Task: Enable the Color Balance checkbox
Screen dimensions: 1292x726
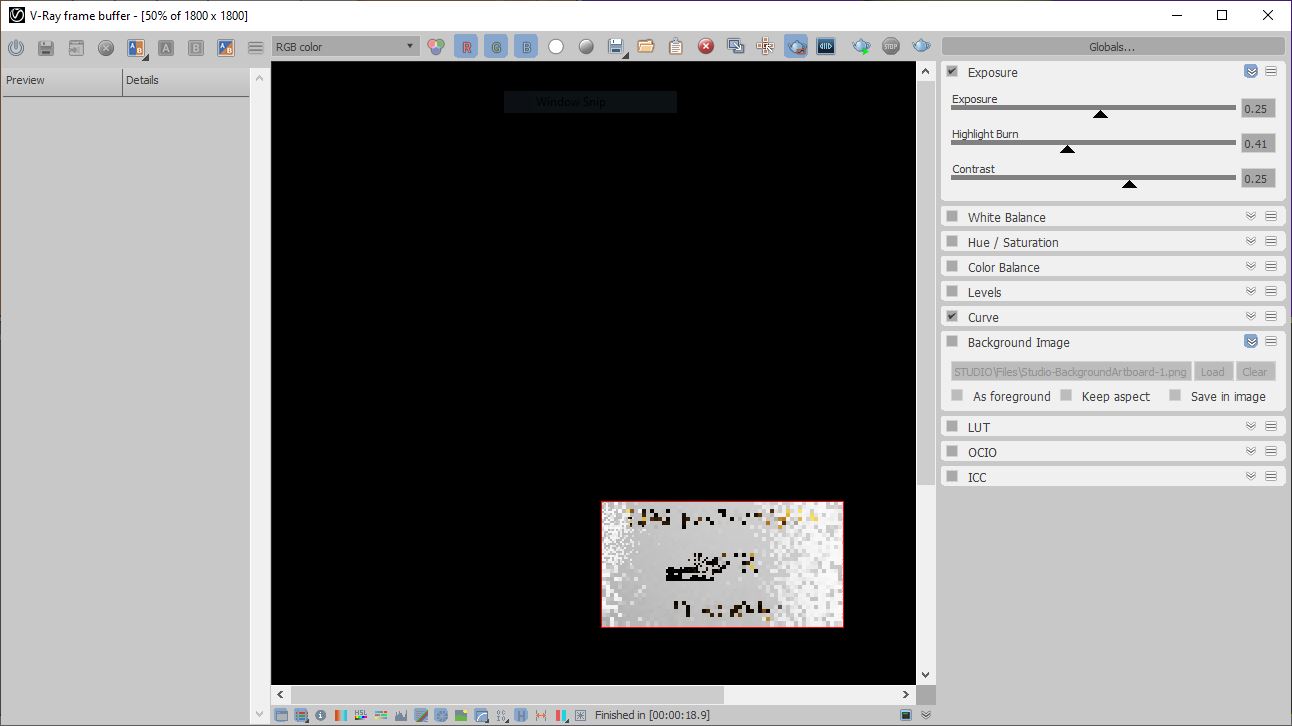Action: 952,267
